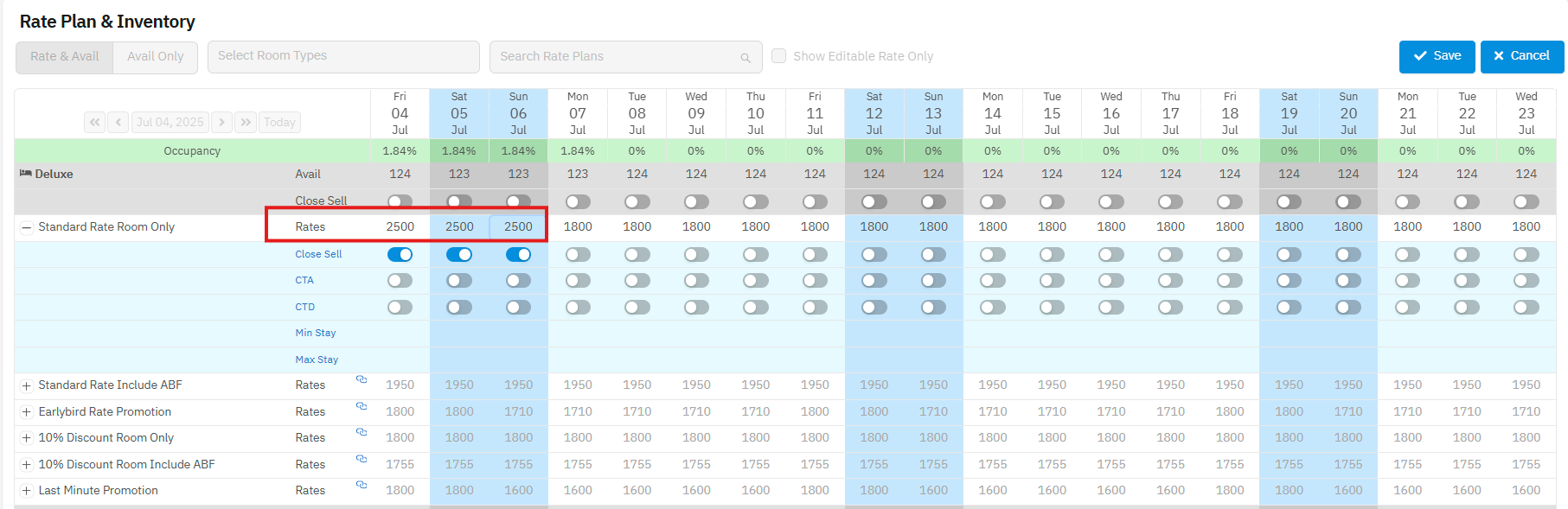Click the search magnifier in Search Rate Plans
This screenshot has height=509, width=1568.
[745, 58]
